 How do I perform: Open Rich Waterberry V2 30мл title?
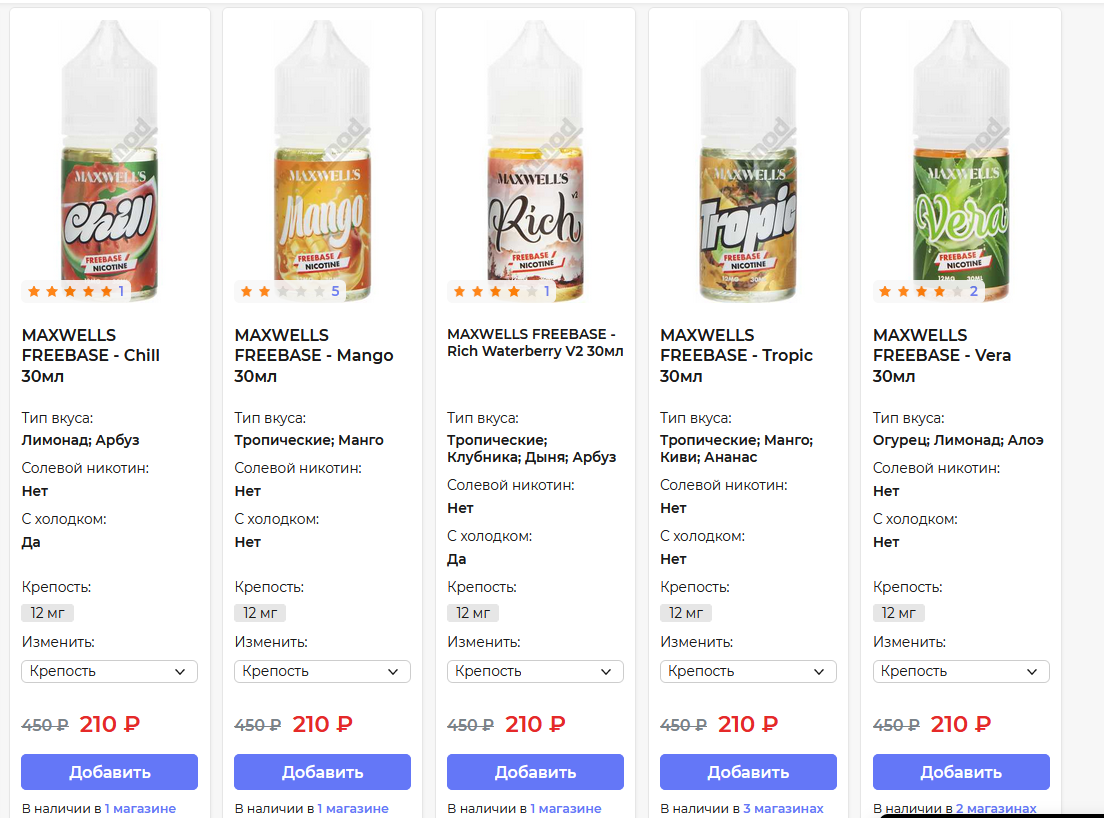point(535,342)
